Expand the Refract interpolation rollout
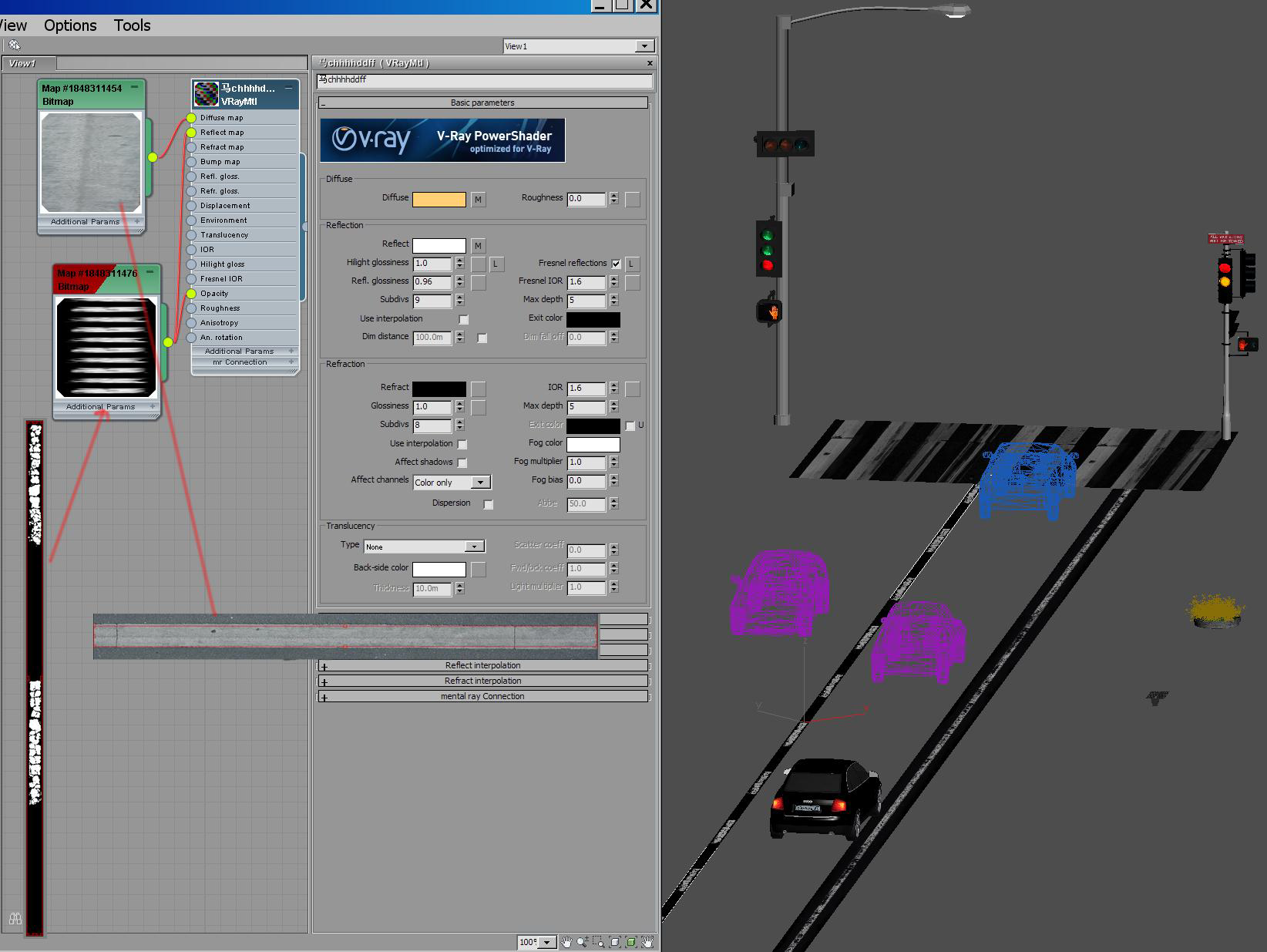Image resolution: width=1267 pixels, height=952 pixels. [483, 681]
